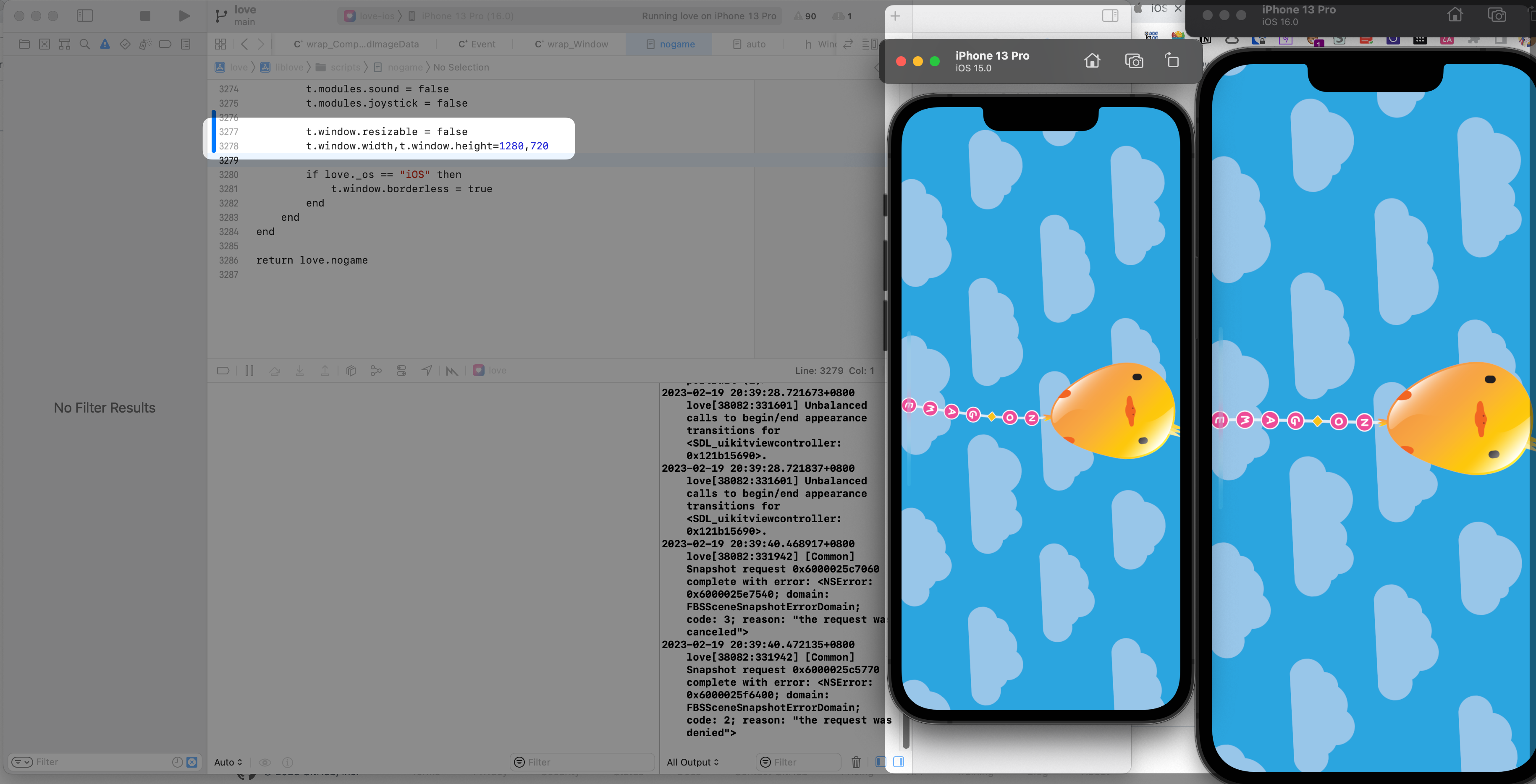
Task: Click the Step Over debug control
Action: [275, 370]
